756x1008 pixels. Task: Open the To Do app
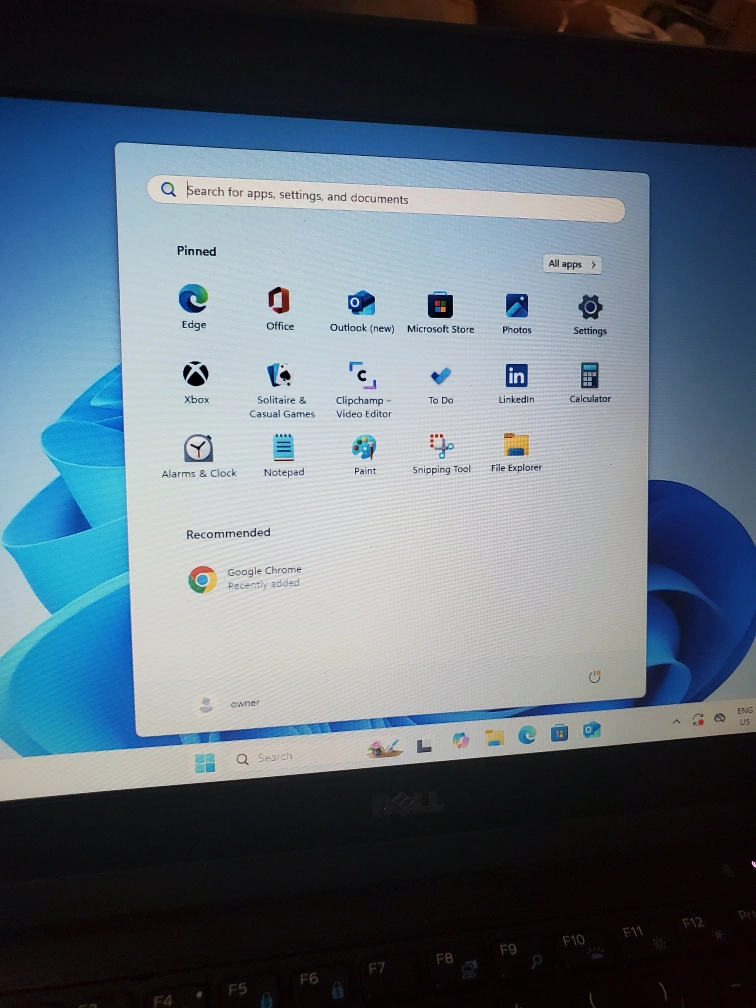pos(440,377)
